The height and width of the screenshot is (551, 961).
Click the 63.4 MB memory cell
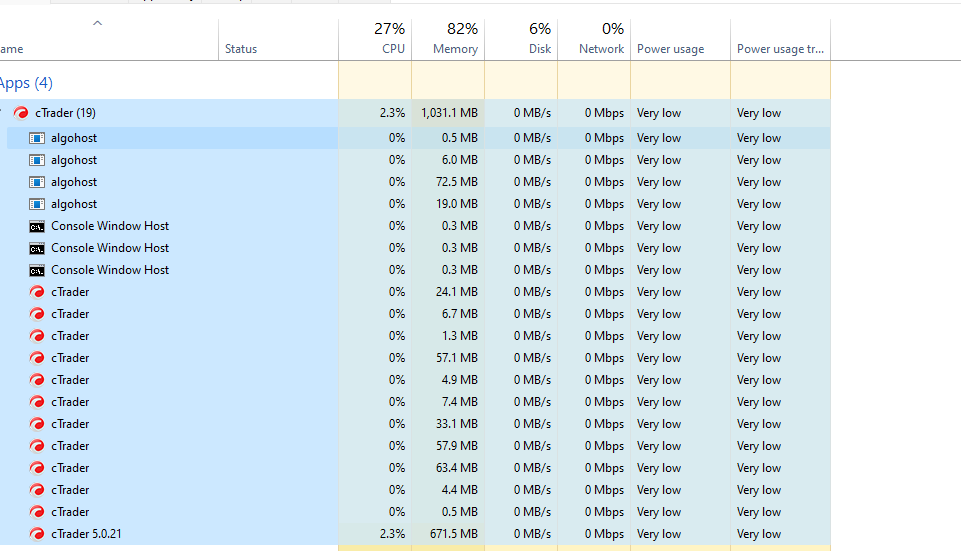click(448, 468)
